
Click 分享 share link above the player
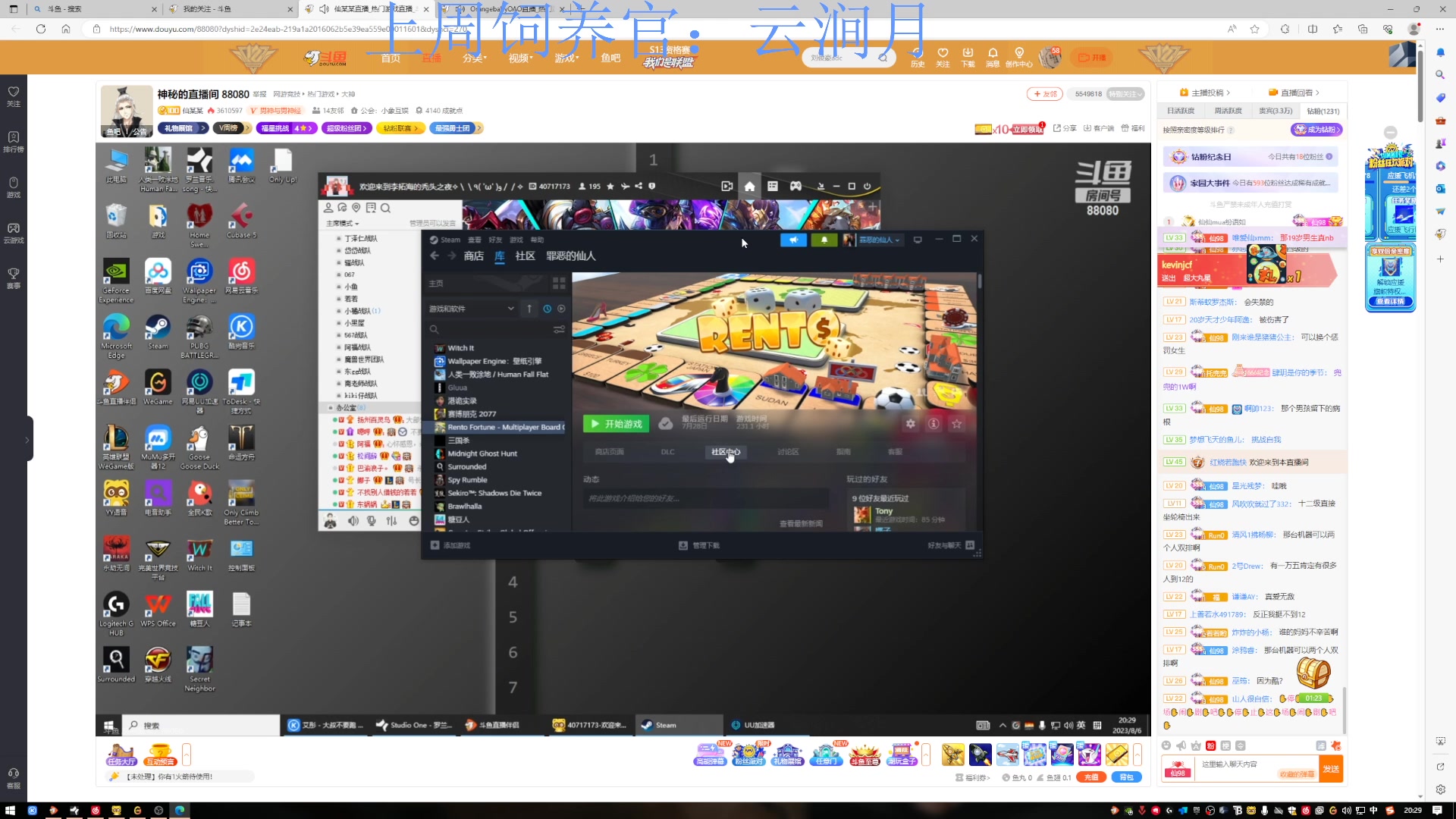coord(1065,128)
